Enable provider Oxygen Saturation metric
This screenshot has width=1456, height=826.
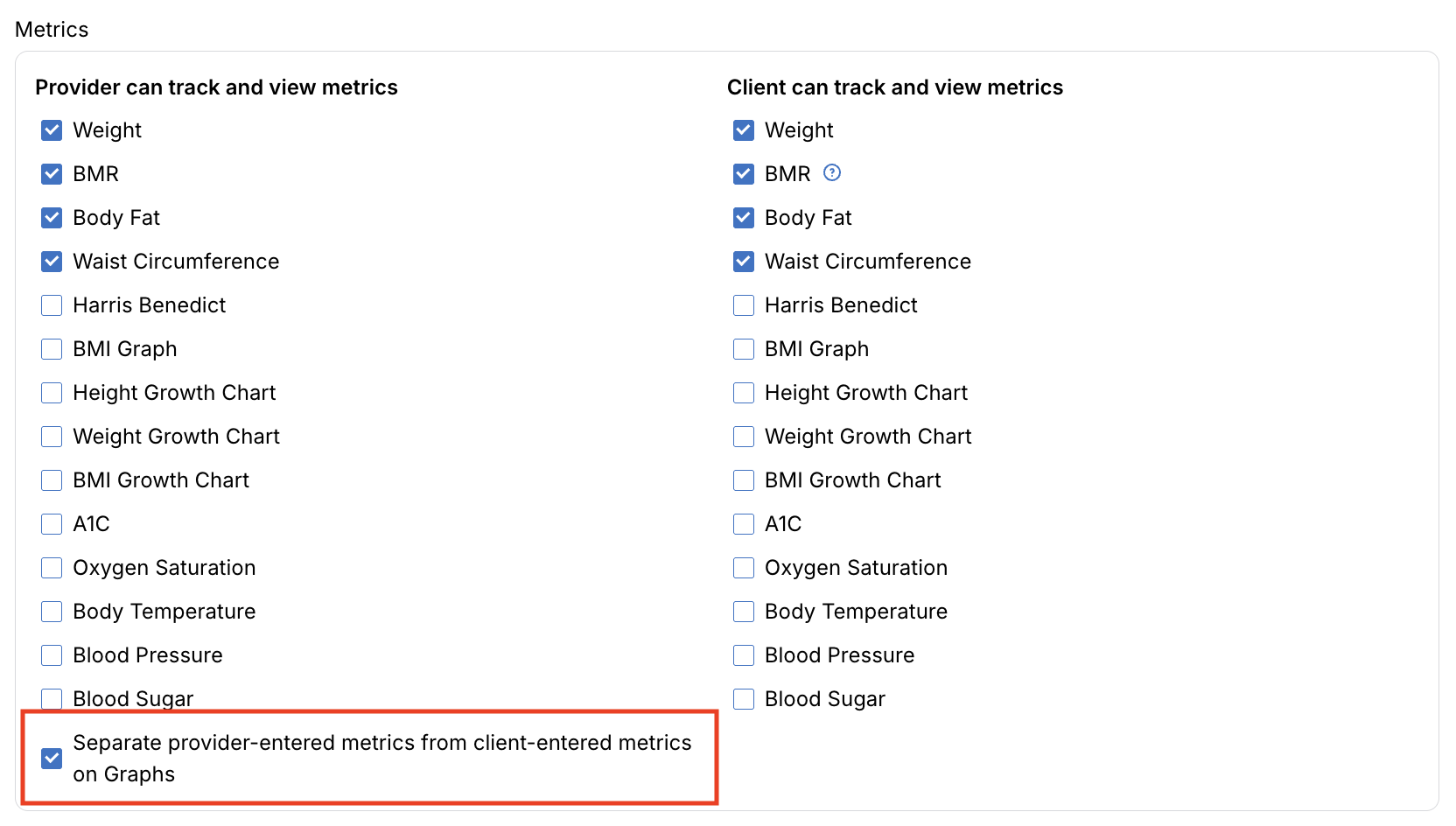pyautogui.click(x=52, y=568)
